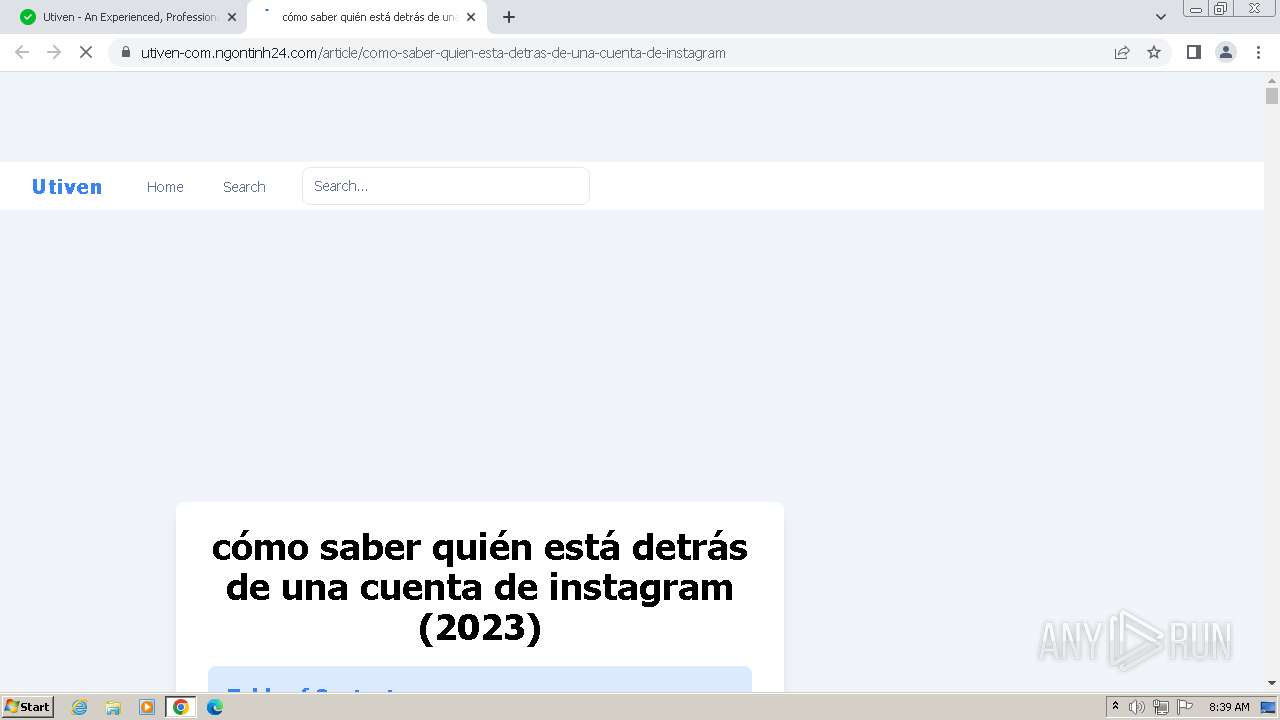
Task: Open the tab search dropdown arrow
Action: tap(1161, 17)
